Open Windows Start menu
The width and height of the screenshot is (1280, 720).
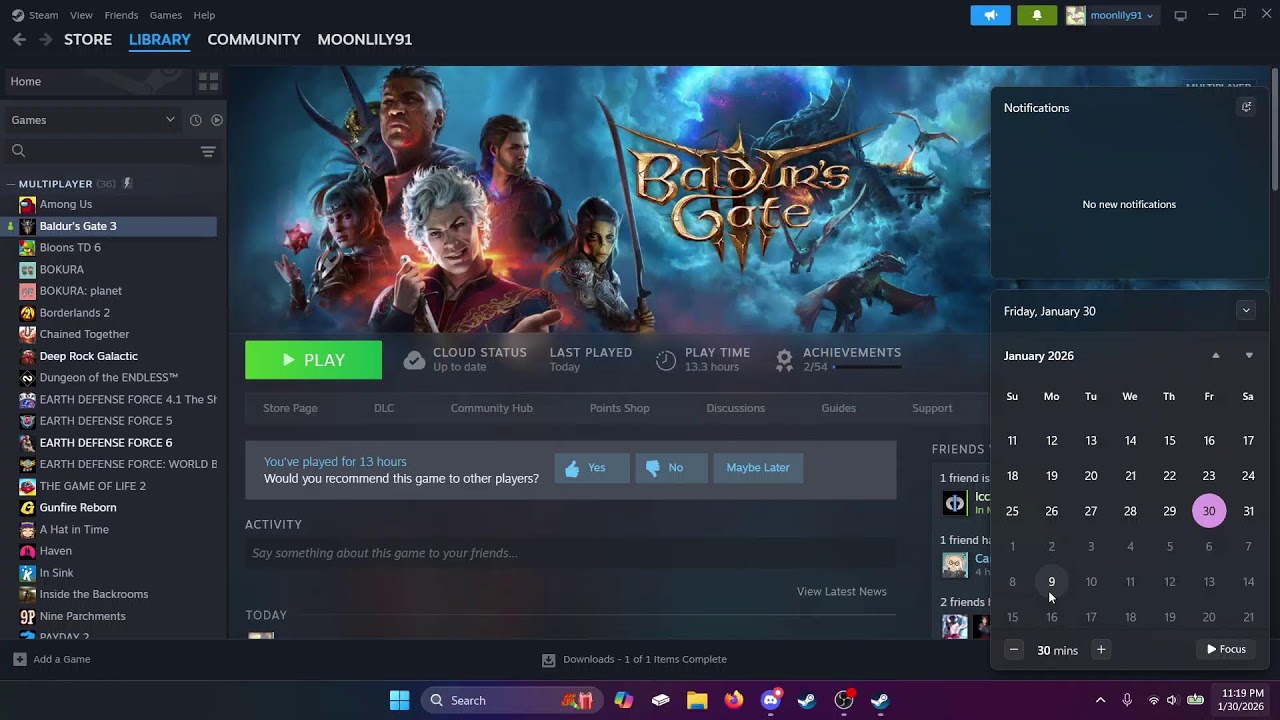pyautogui.click(x=399, y=700)
